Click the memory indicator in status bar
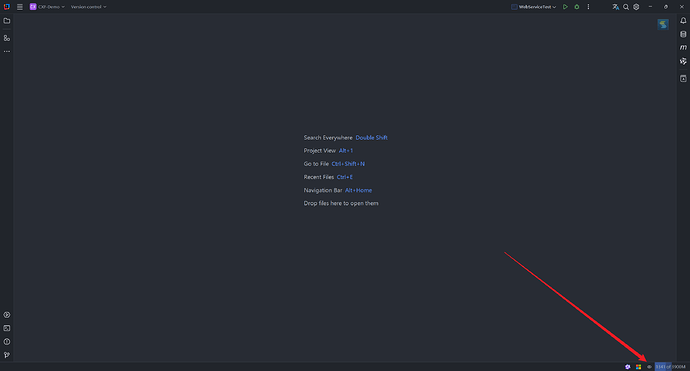Viewport: 690px width, 371px height. point(670,367)
